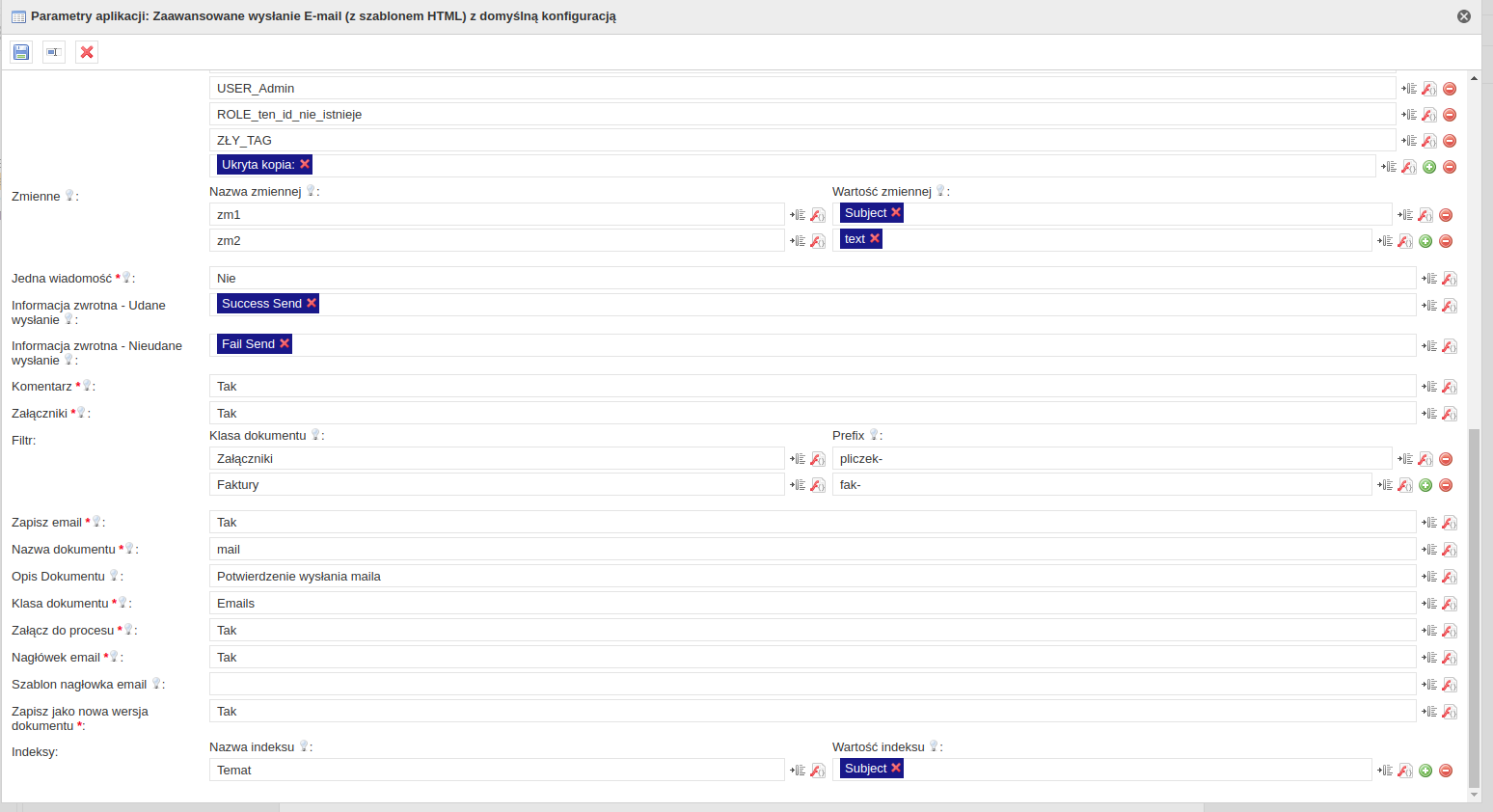Click the hint bulb next to Zmienne label
The image size is (1493, 812).
pyautogui.click(x=69, y=196)
